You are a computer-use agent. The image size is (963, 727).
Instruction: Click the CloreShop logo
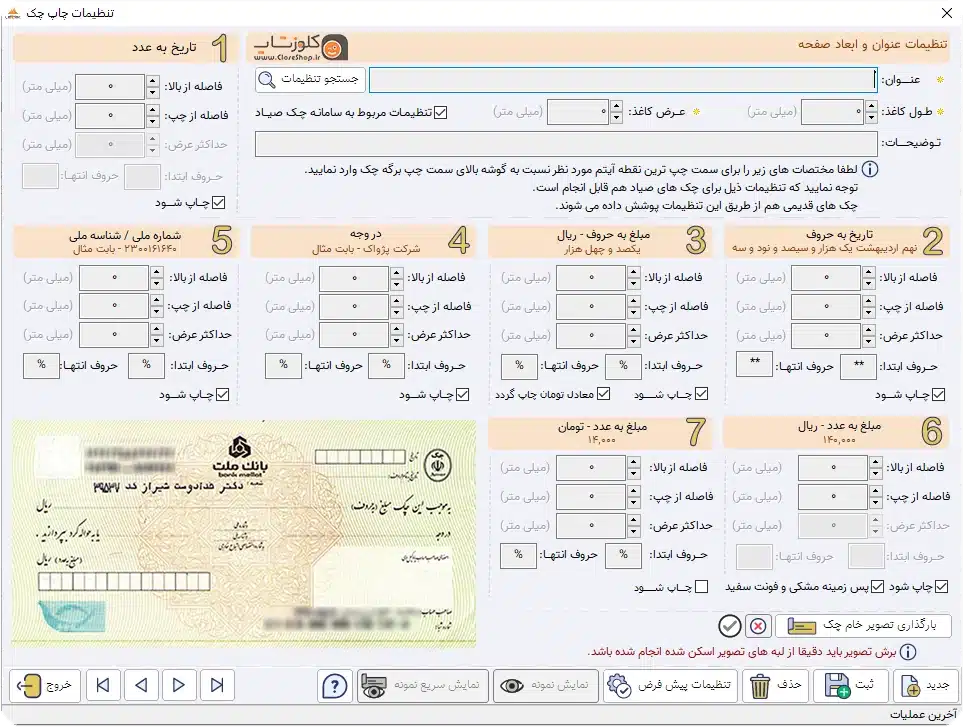click(x=301, y=47)
